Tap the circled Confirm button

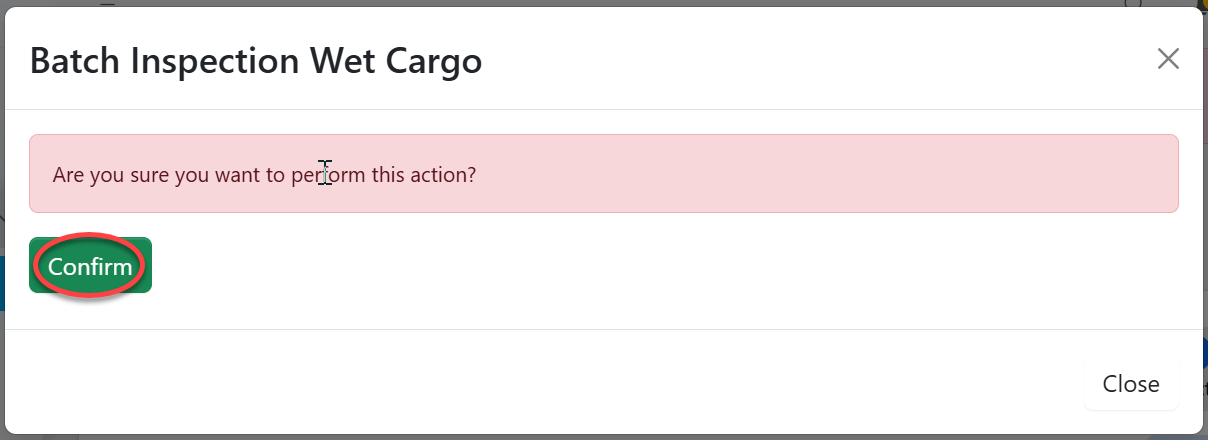90,267
